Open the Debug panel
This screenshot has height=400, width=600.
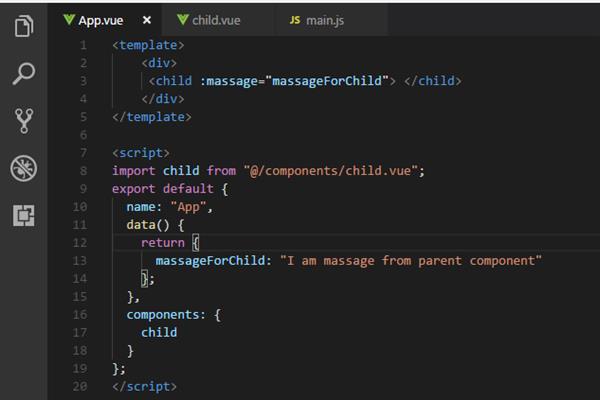pyautogui.click(x=23, y=168)
